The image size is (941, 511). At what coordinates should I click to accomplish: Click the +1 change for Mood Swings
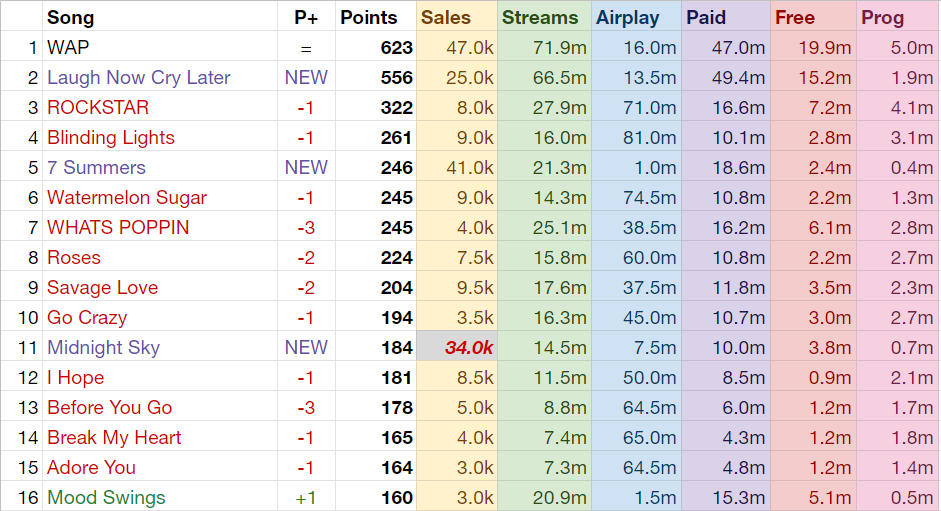306,498
